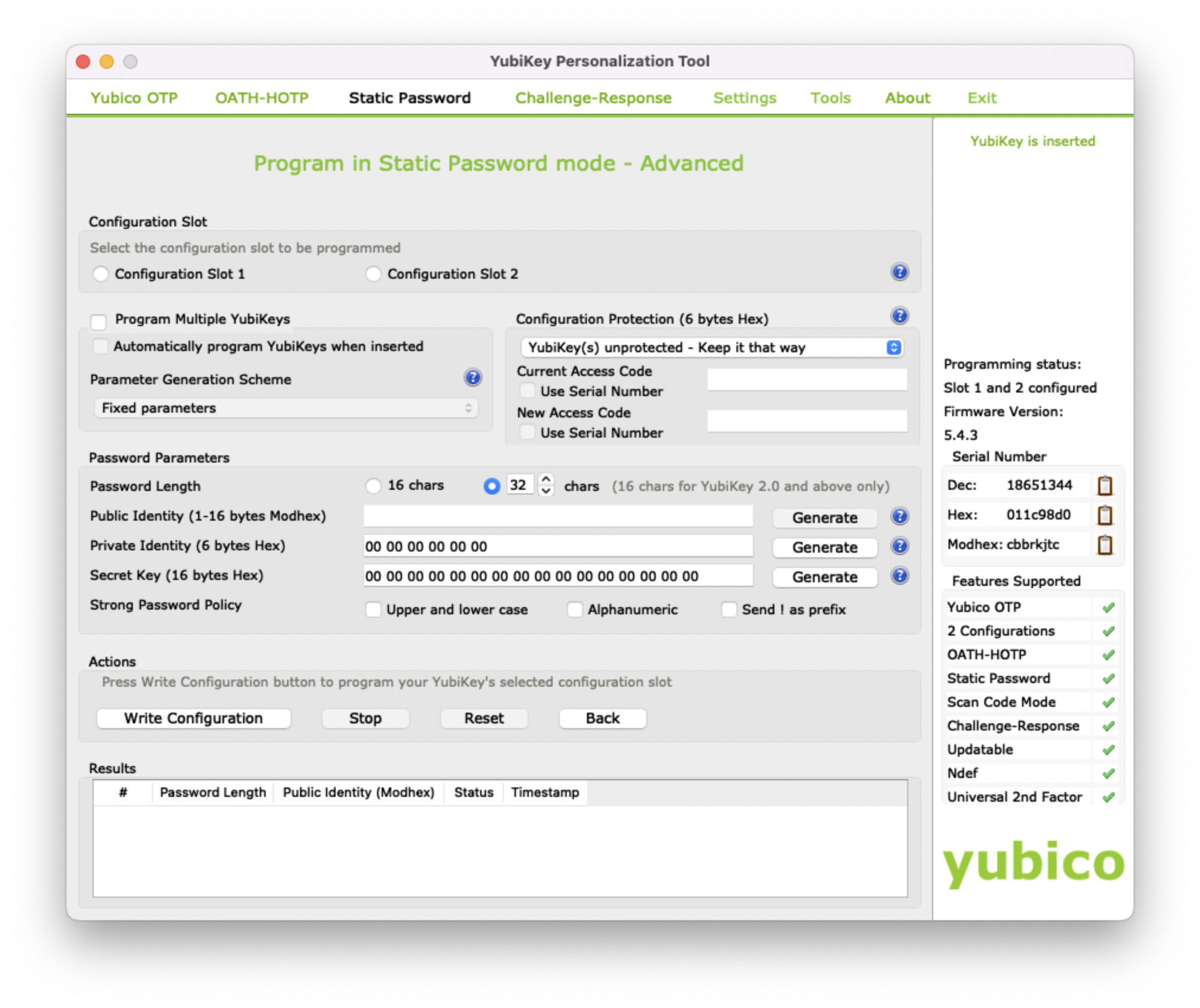Click the Stop button
The height and width of the screenshot is (1008, 1200).
click(365, 718)
